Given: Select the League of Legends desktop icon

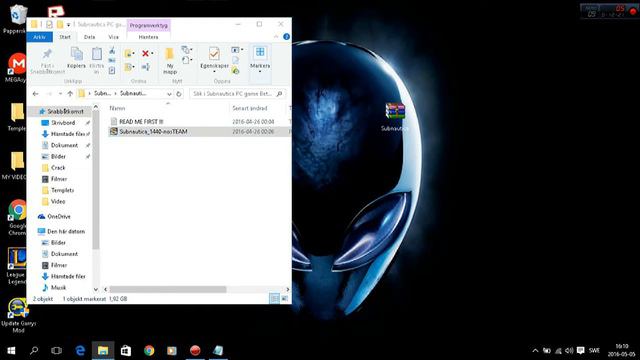Looking at the screenshot, I should (16, 265).
